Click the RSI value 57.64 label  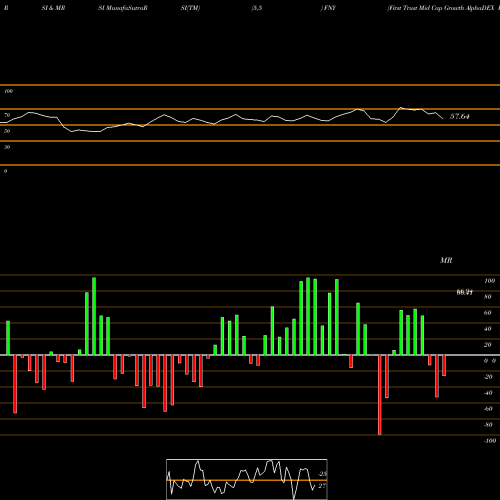460,116
